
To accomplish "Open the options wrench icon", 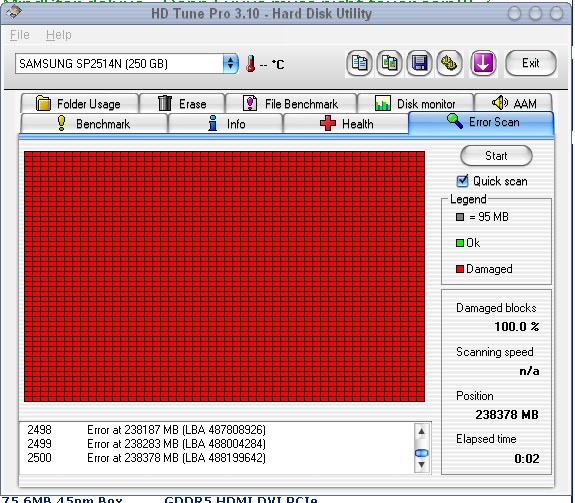I will click(x=449, y=63).
